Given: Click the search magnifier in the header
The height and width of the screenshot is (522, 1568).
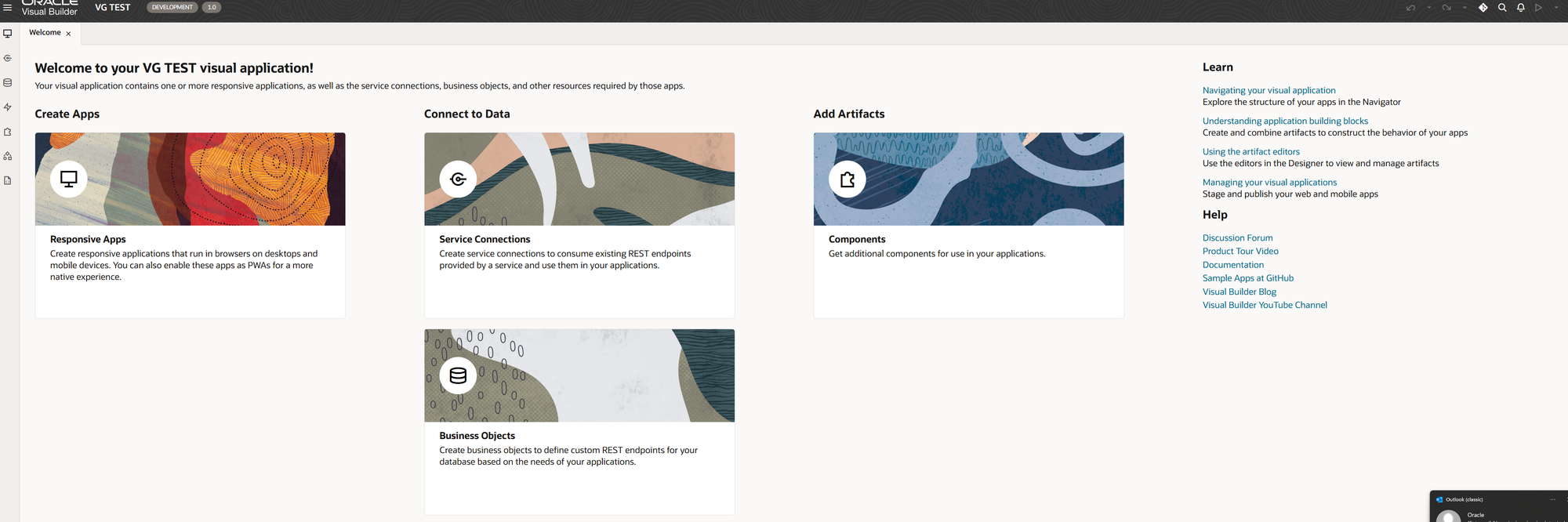Looking at the screenshot, I should pos(1502,8).
